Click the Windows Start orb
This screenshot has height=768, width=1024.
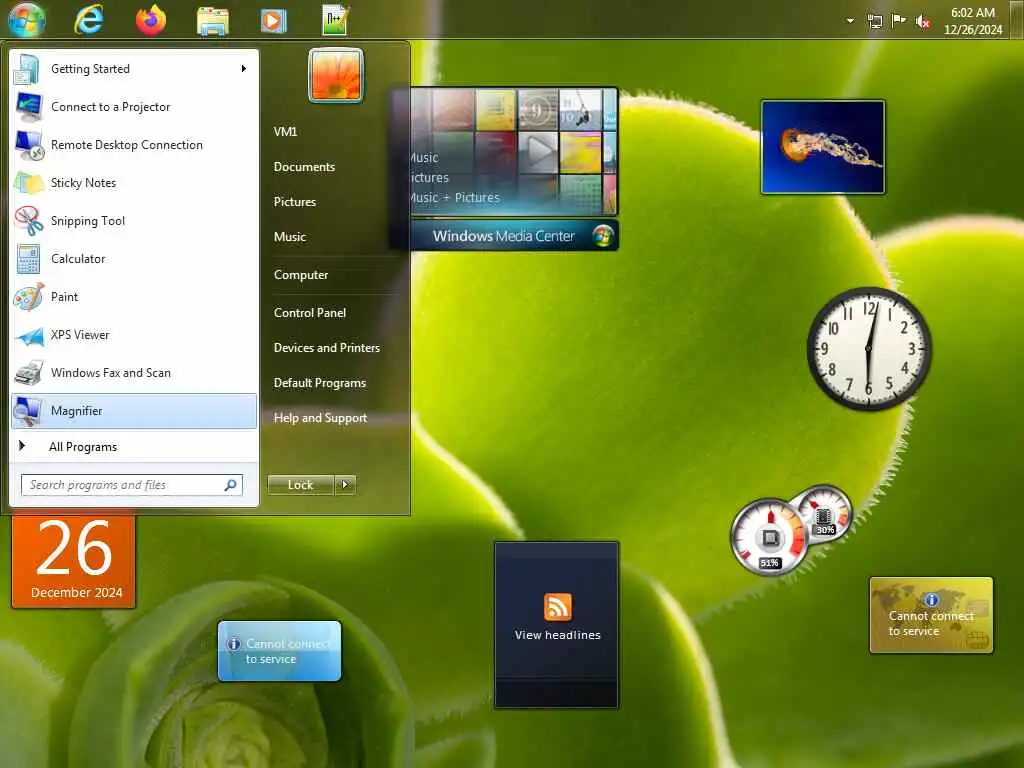(27, 20)
